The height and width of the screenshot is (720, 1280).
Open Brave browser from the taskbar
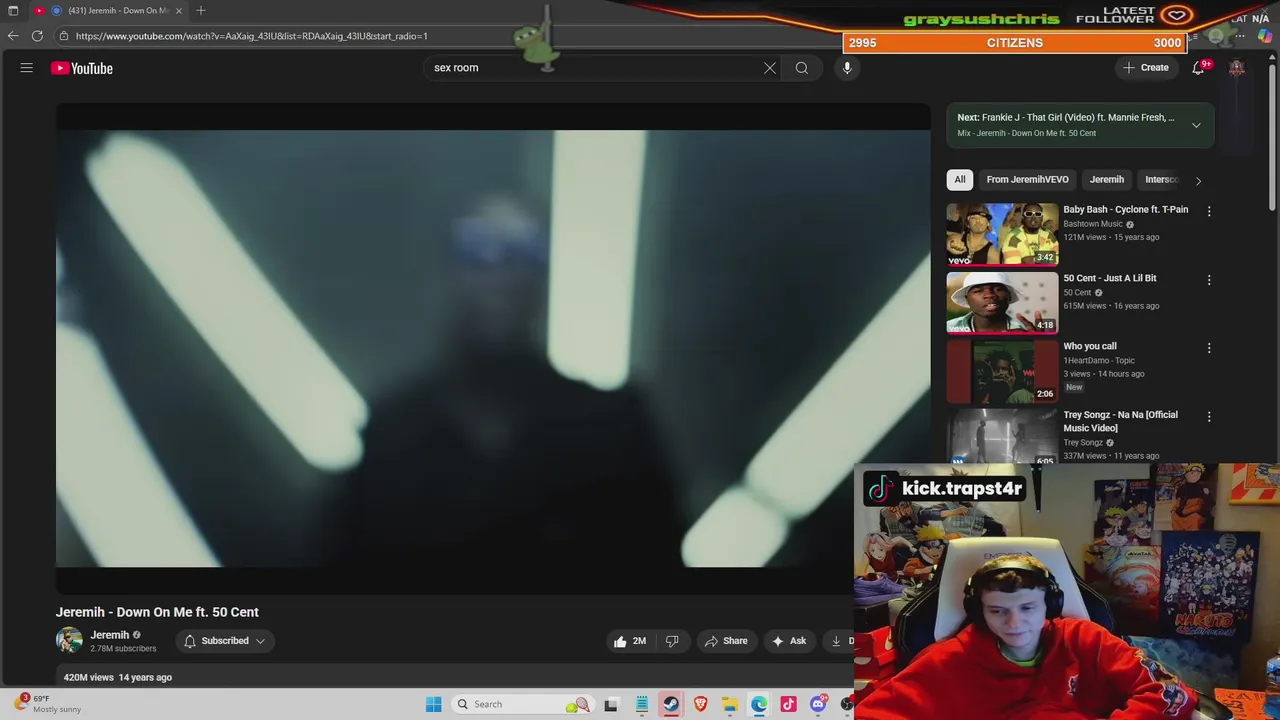tap(700, 704)
